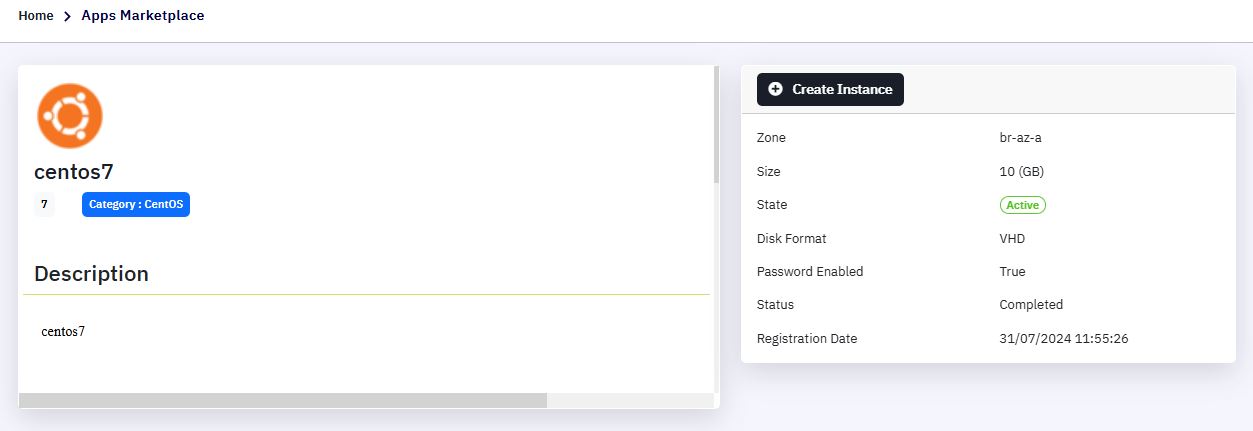The height and width of the screenshot is (431, 1253).
Task: Click the plus icon in Create Instance
Action: pos(775,89)
